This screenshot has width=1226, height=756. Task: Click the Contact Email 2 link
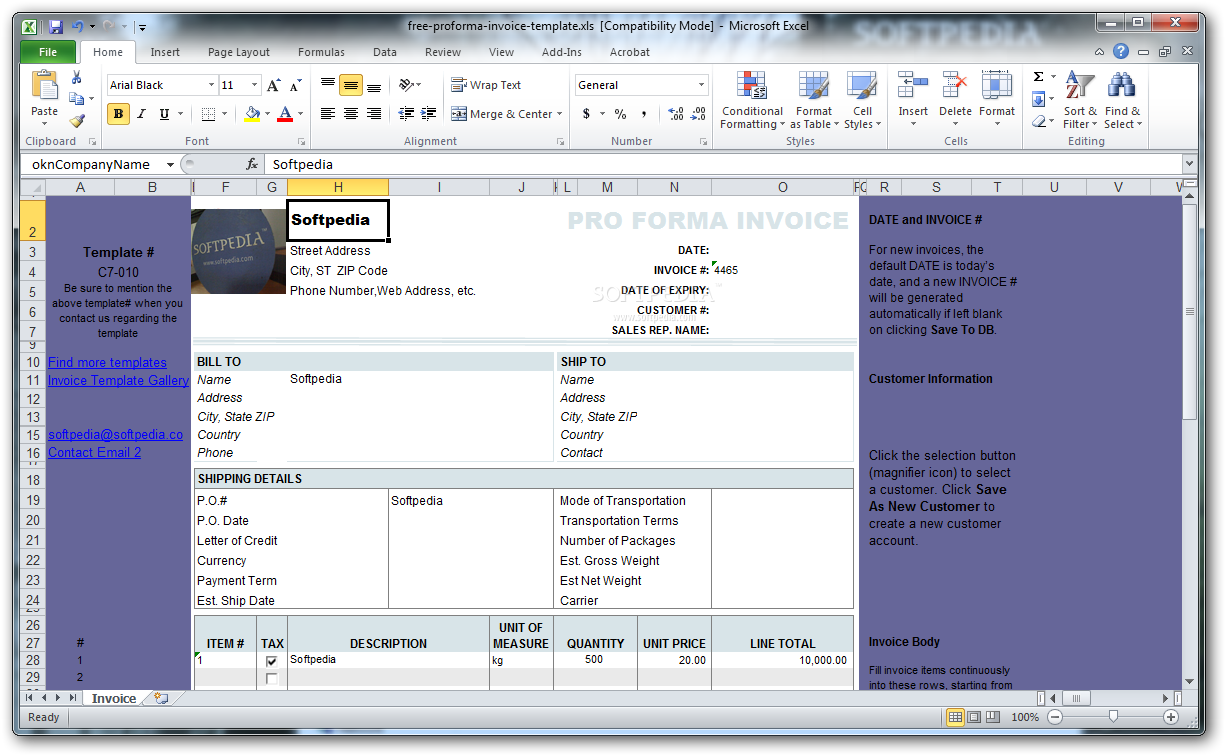click(x=94, y=452)
